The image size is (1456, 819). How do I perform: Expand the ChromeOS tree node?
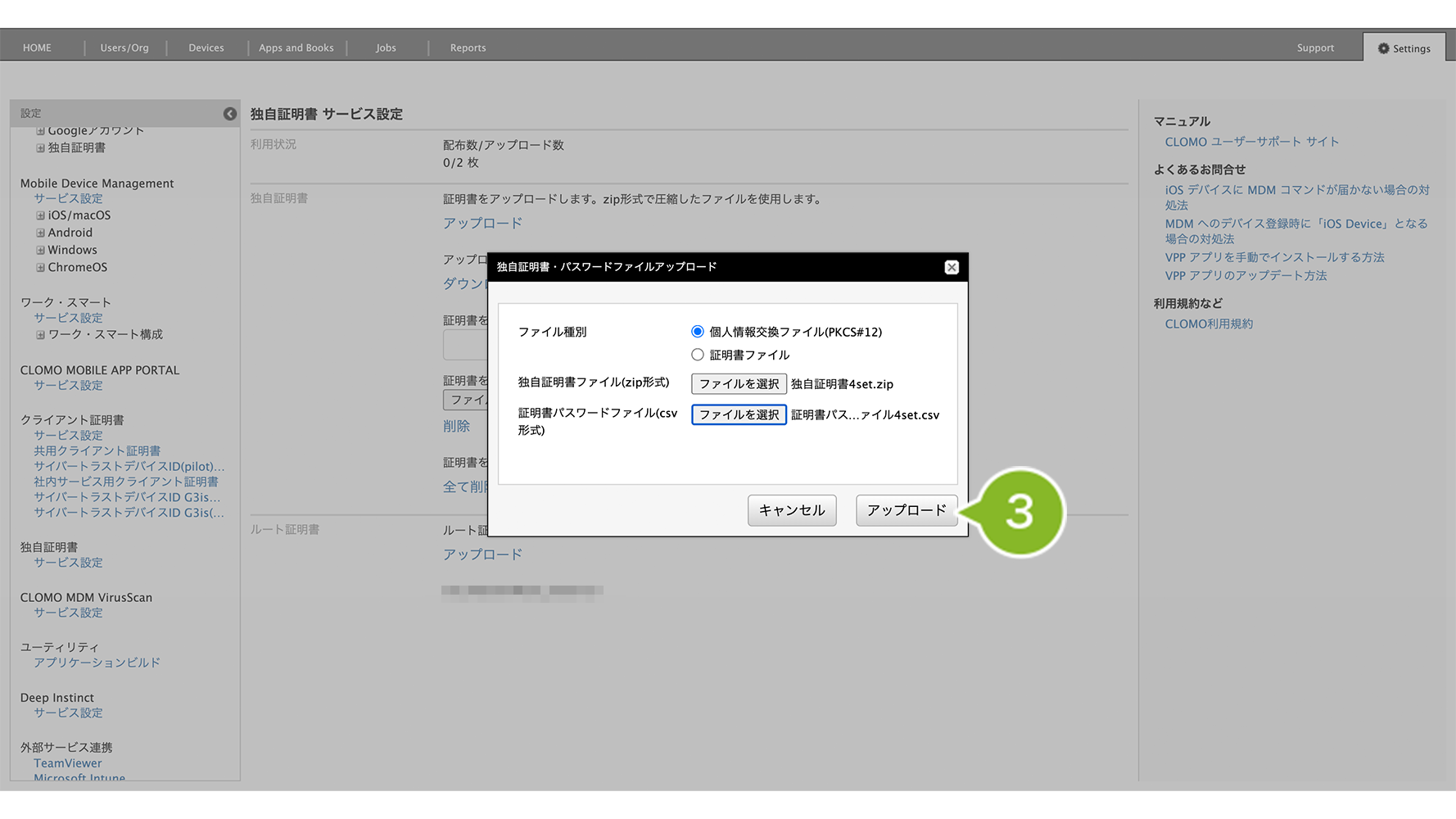tap(40, 267)
